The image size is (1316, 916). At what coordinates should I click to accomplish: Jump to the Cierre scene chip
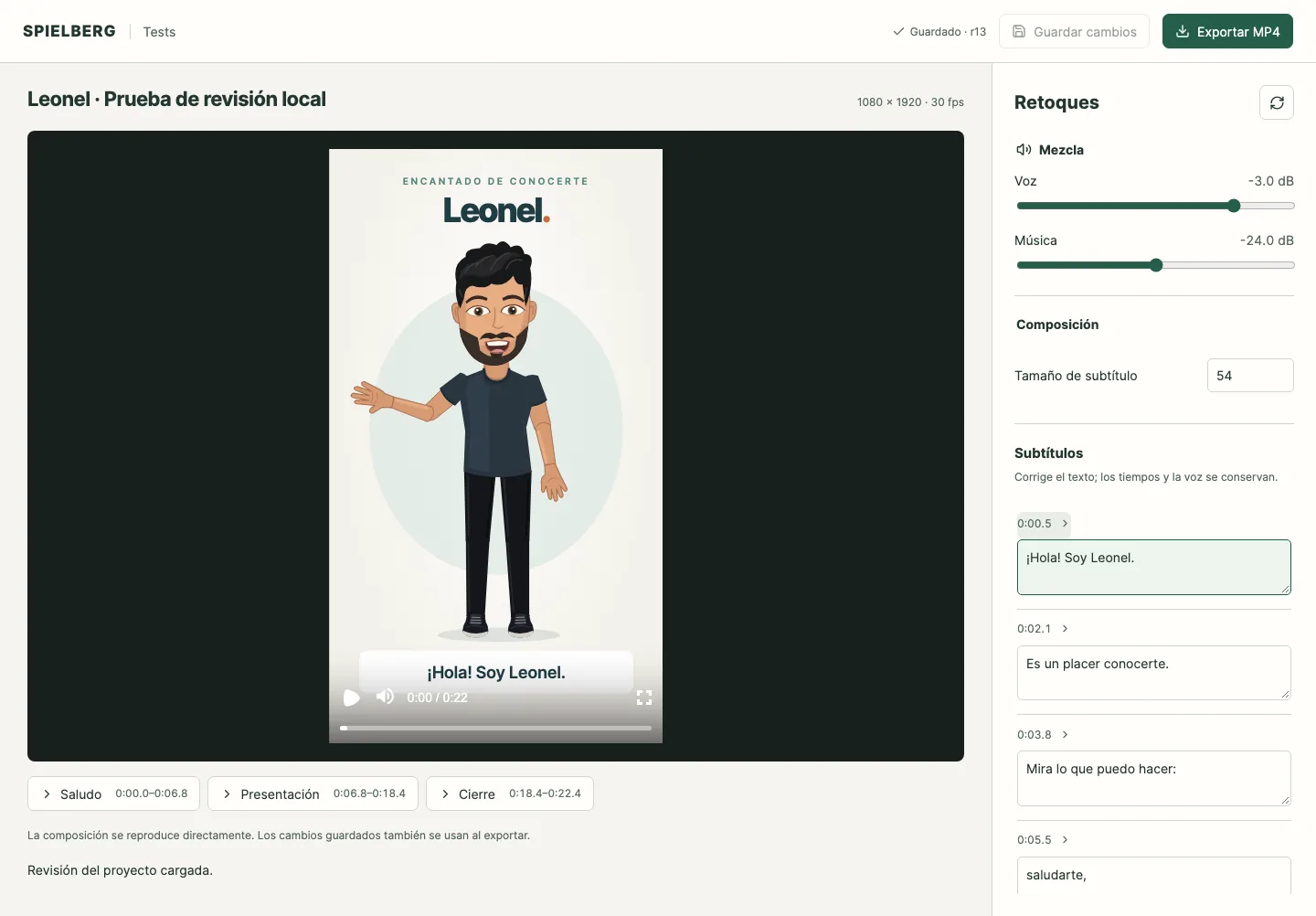pos(510,794)
